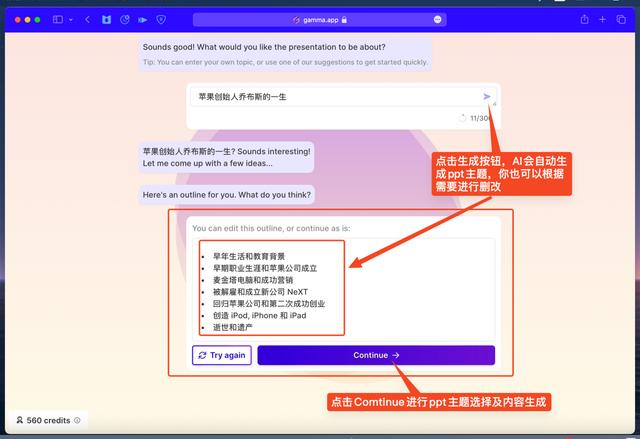Click the gamma site favicon in address bar
Image resolution: width=640 pixels, height=439 pixels.
coord(296,20)
